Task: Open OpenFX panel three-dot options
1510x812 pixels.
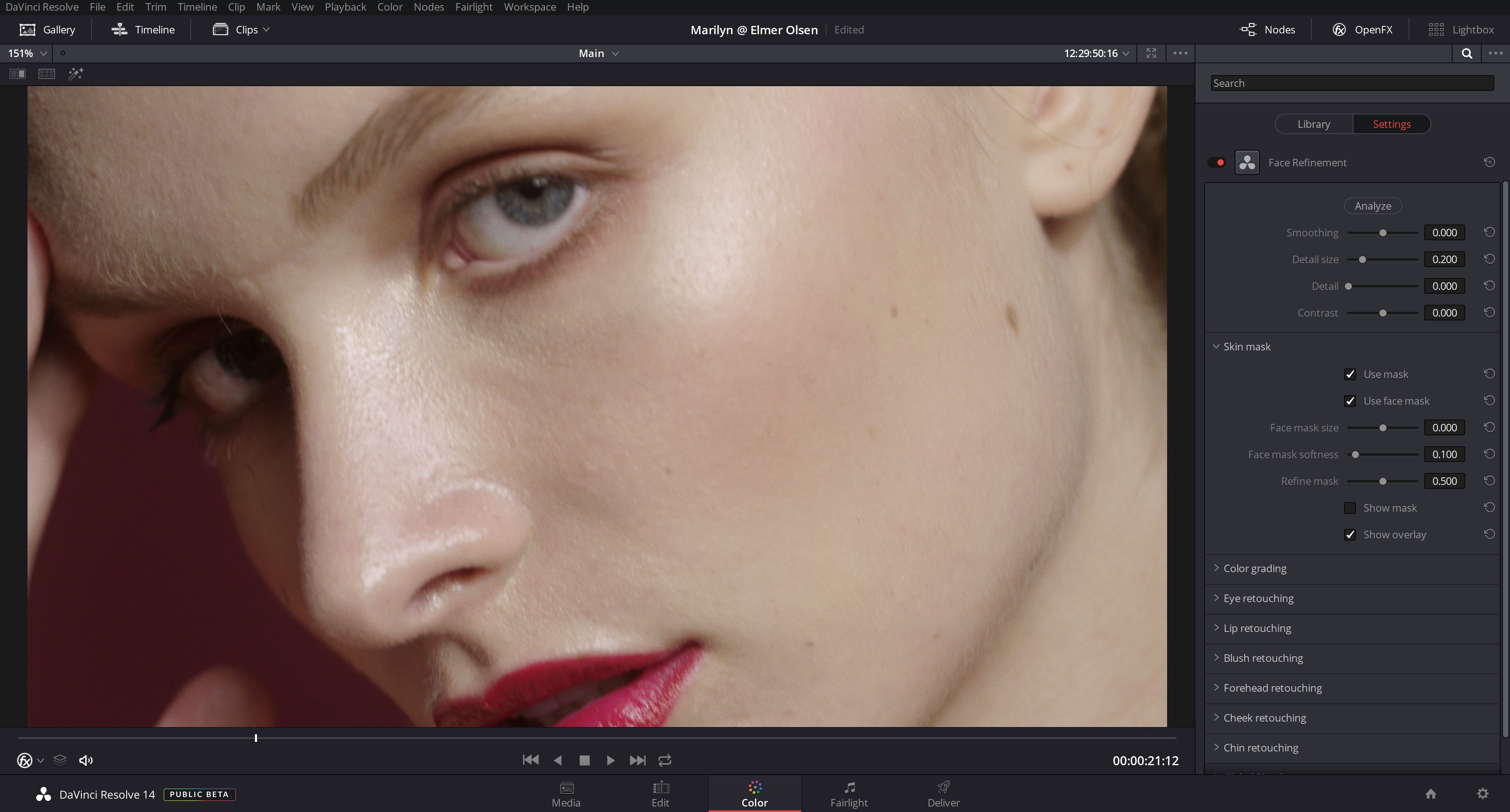Action: pyautogui.click(x=1495, y=53)
